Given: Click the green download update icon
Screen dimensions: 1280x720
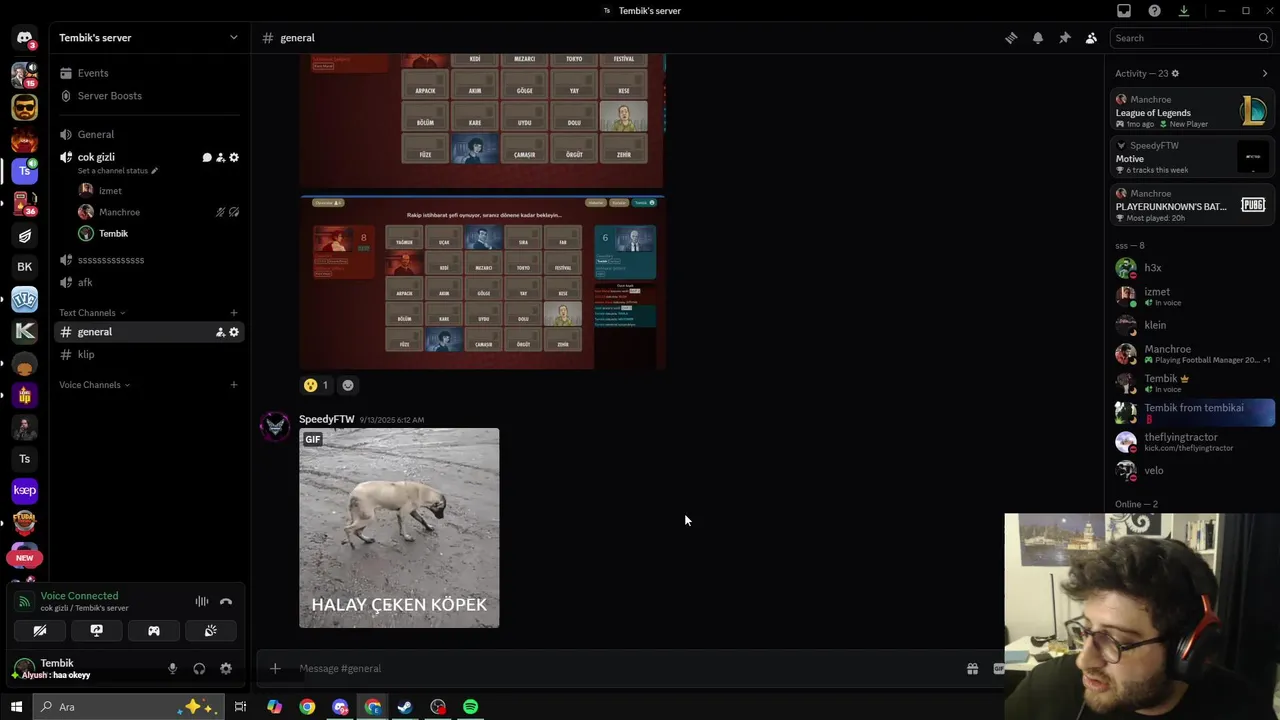Looking at the screenshot, I should (1184, 11).
